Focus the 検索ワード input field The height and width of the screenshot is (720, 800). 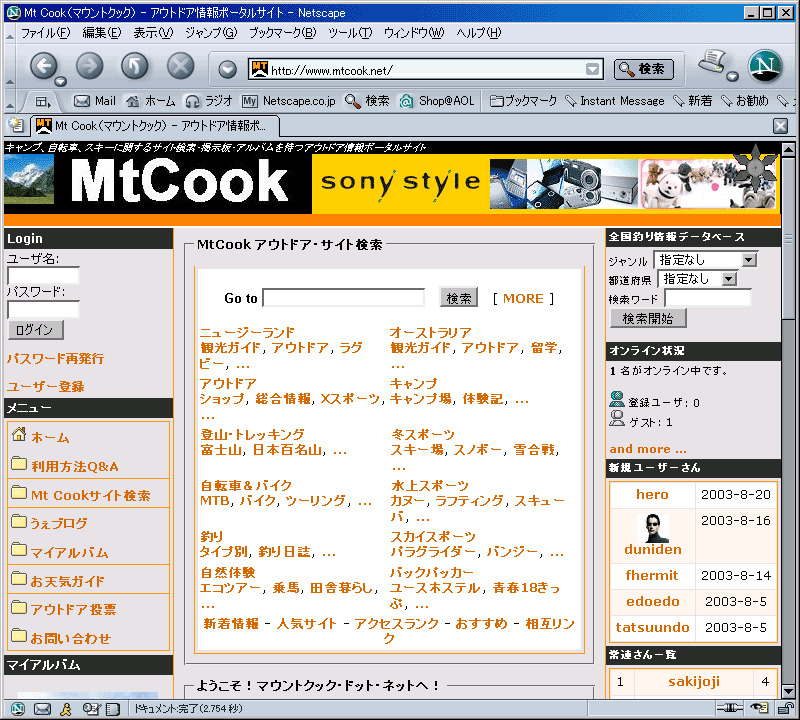(707, 297)
